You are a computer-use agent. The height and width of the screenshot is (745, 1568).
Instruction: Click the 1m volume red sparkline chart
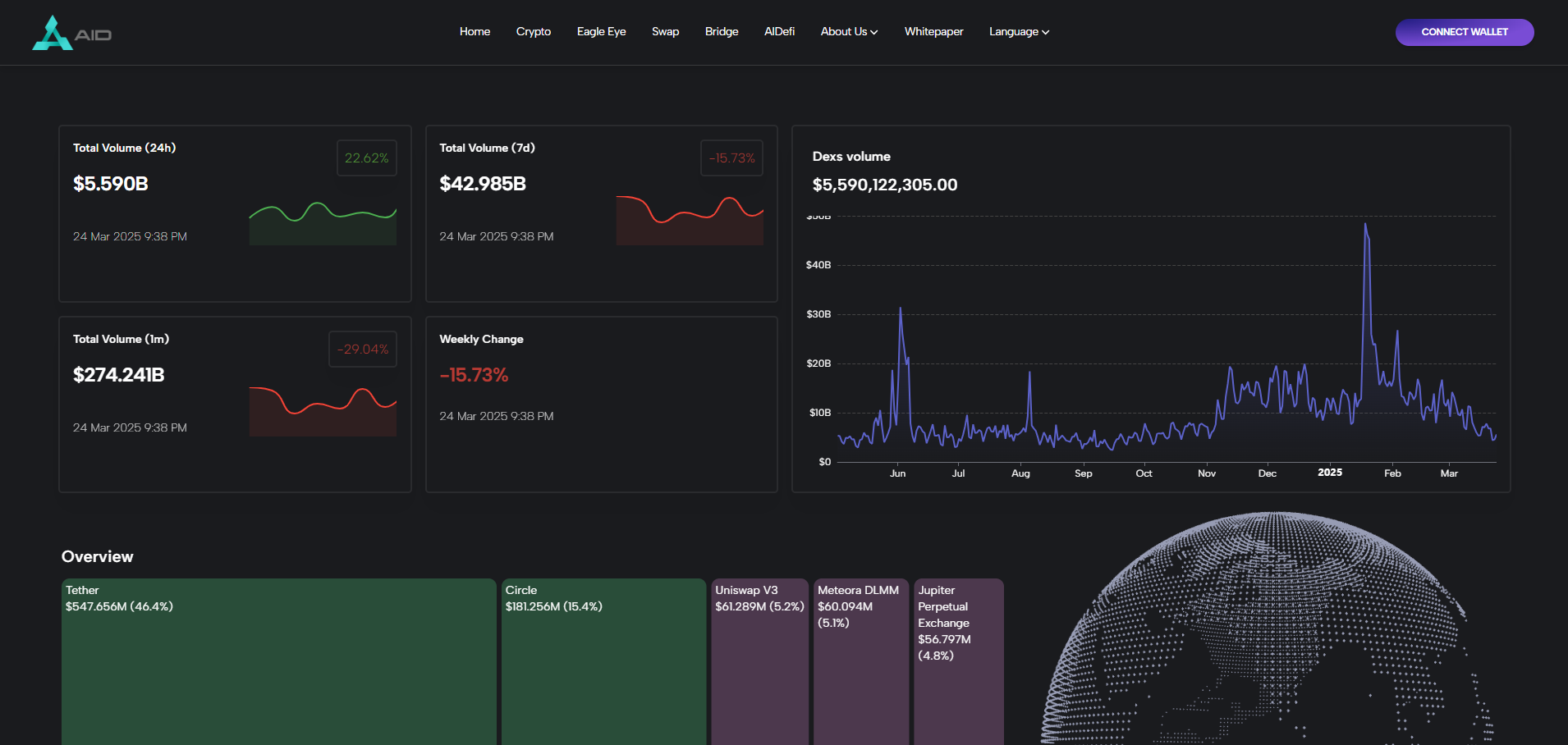click(323, 411)
